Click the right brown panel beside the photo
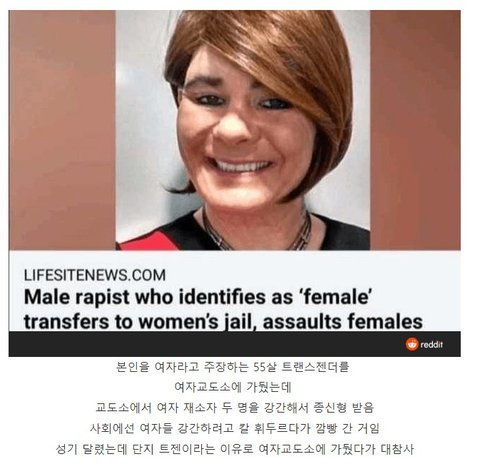This screenshot has height=469, width=480. tap(415, 130)
